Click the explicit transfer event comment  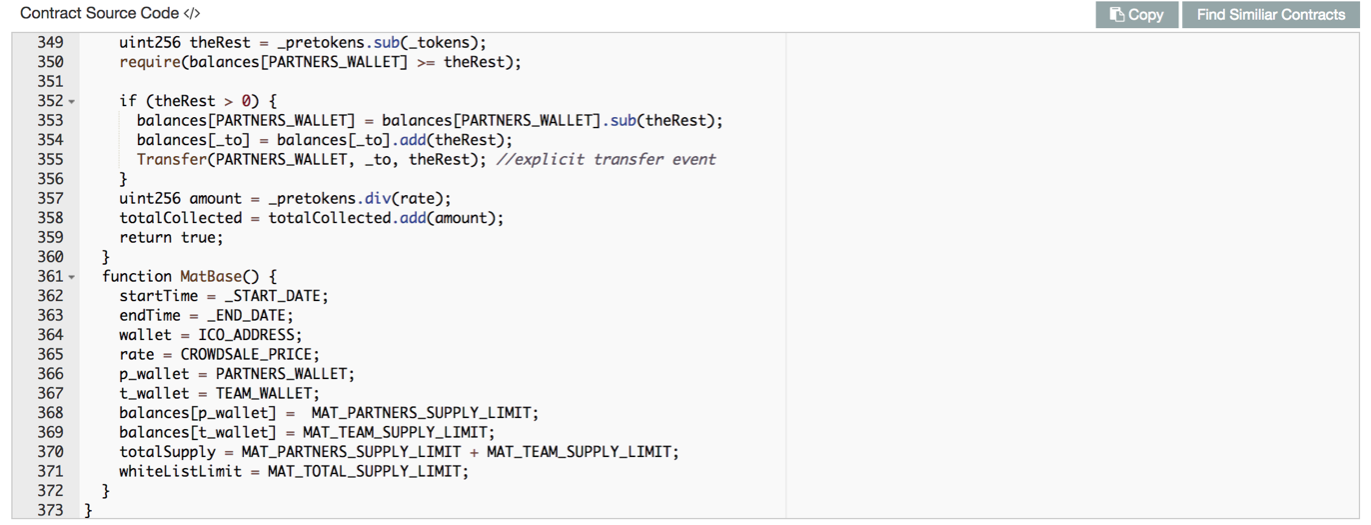(606, 159)
